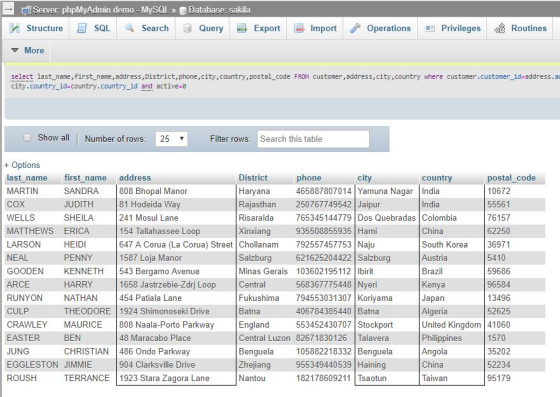Click the United Kingdom country cell
This screenshot has height=397, width=560.
451,325
